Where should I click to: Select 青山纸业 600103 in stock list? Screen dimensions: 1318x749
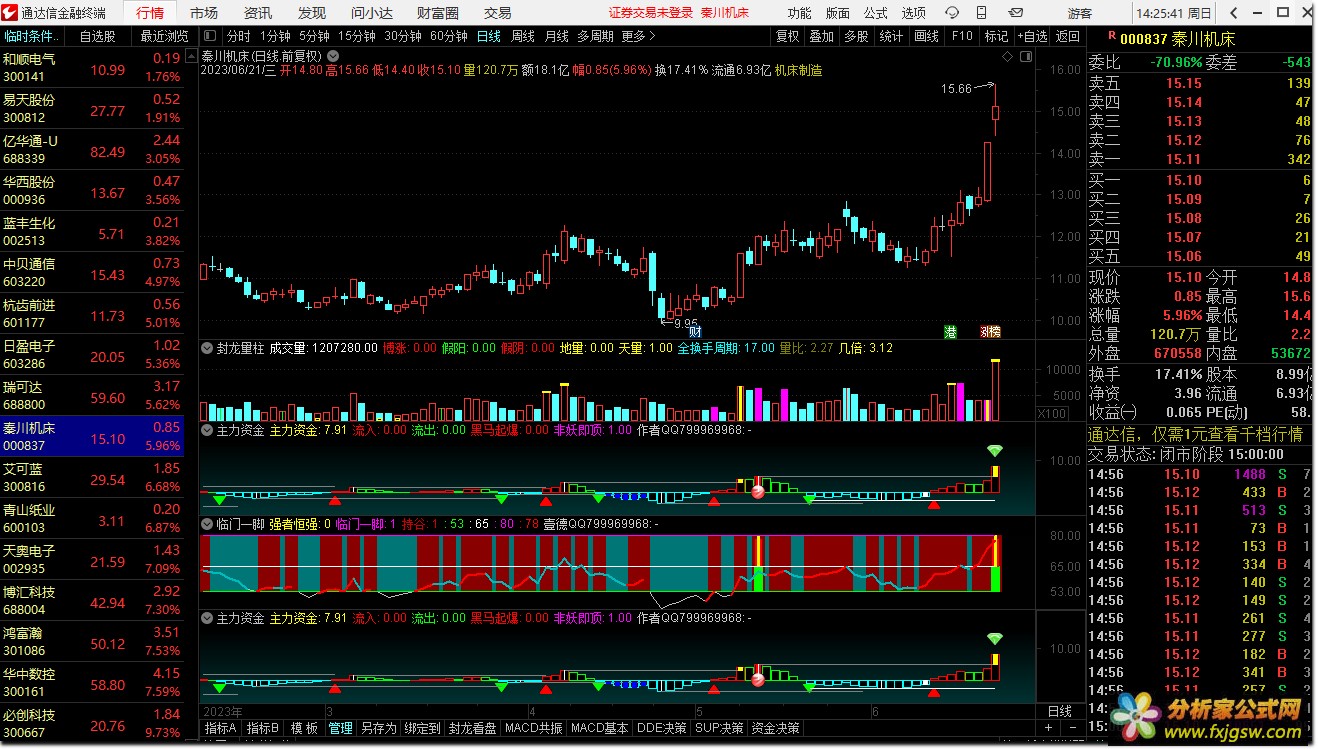92,518
